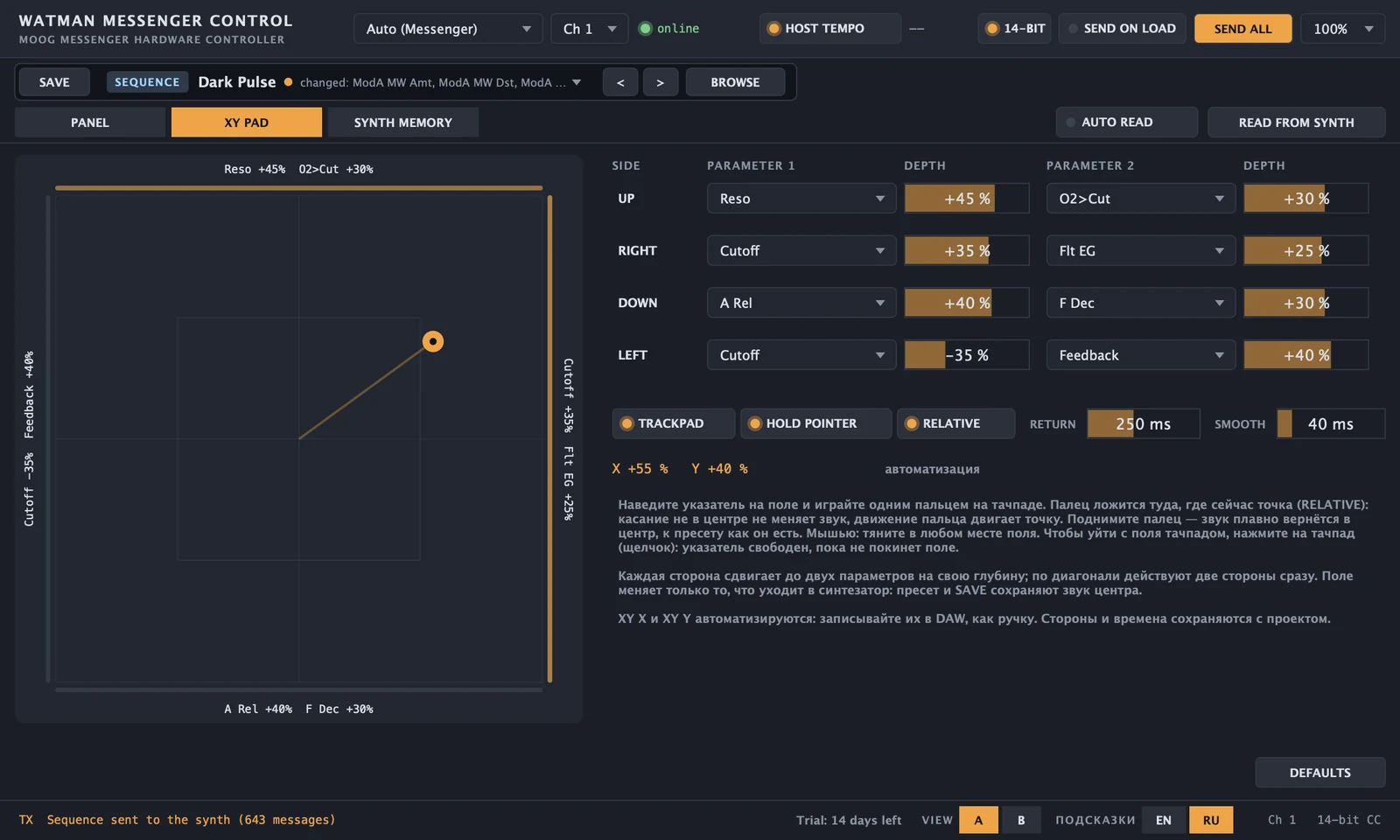Viewport: 1400px width, 840px height.
Task: Switch to view A
Action: point(978,820)
